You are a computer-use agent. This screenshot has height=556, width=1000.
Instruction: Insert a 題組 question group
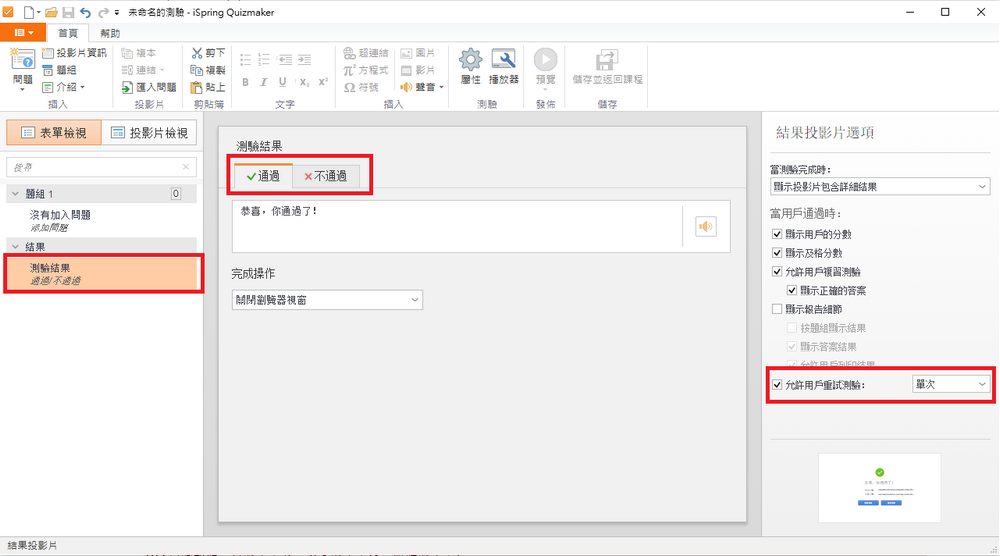pos(59,70)
